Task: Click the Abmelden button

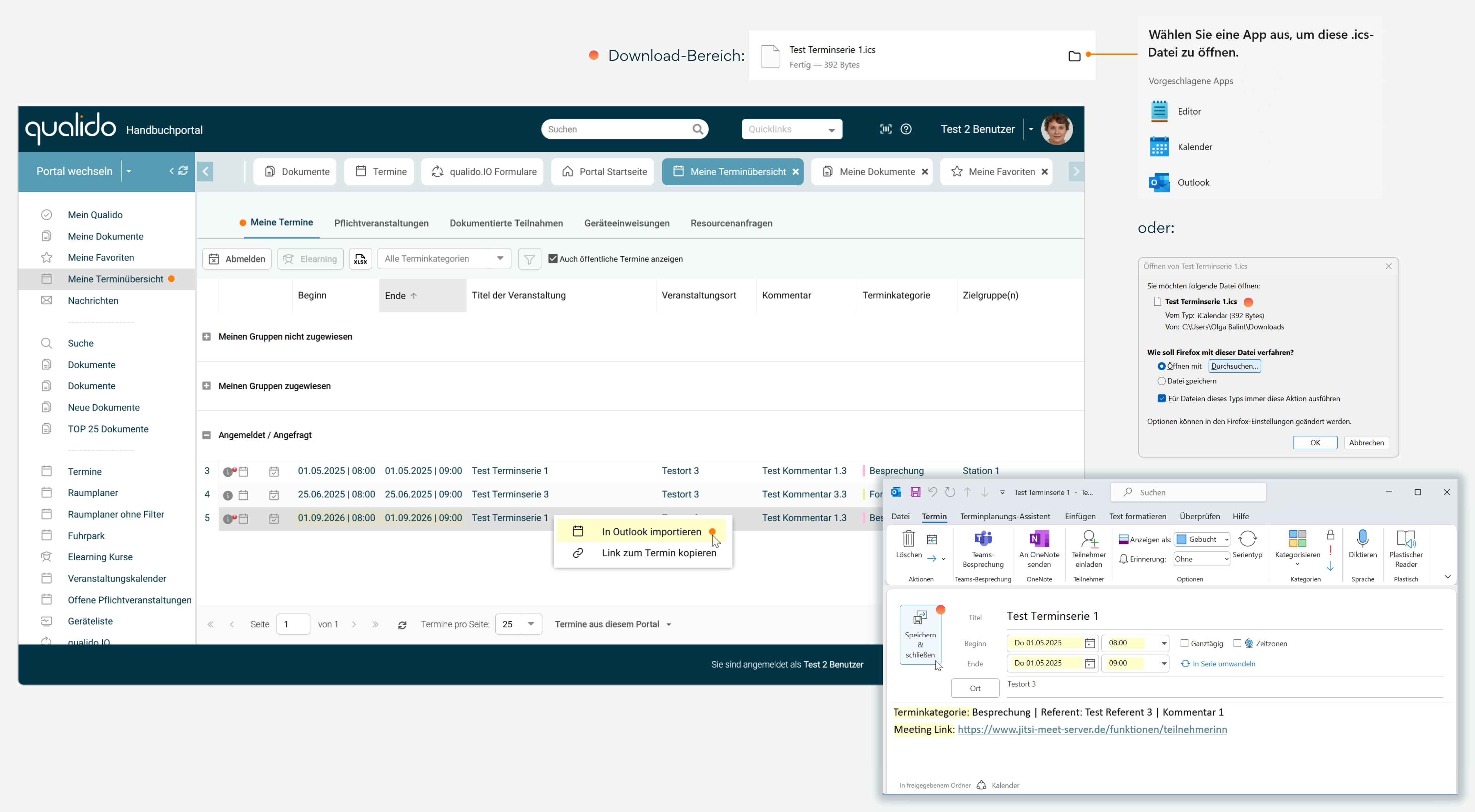Action: click(236, 259)
